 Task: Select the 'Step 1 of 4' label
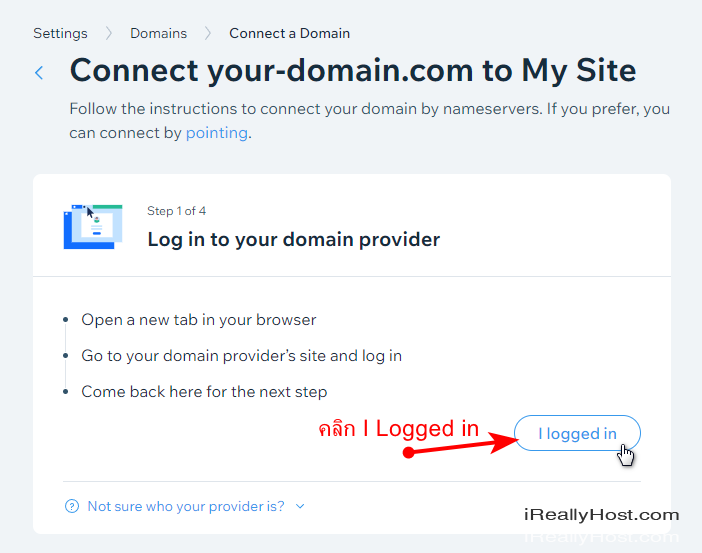176,211
